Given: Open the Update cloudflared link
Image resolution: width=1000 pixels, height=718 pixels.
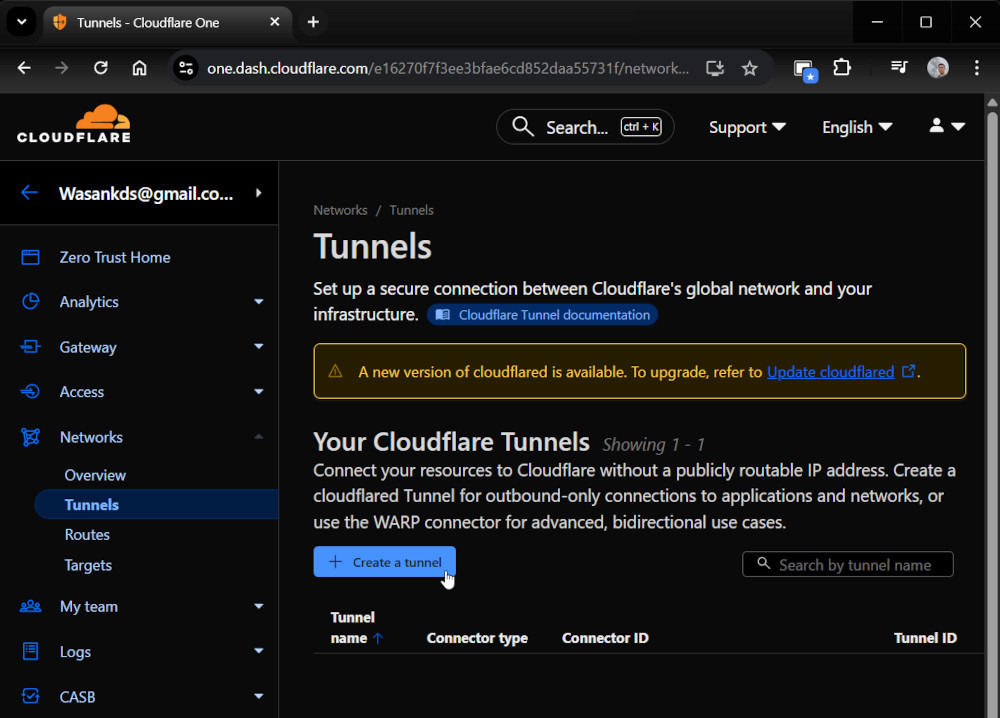Looking at the screenshot, I should click(x=830, y=372).
